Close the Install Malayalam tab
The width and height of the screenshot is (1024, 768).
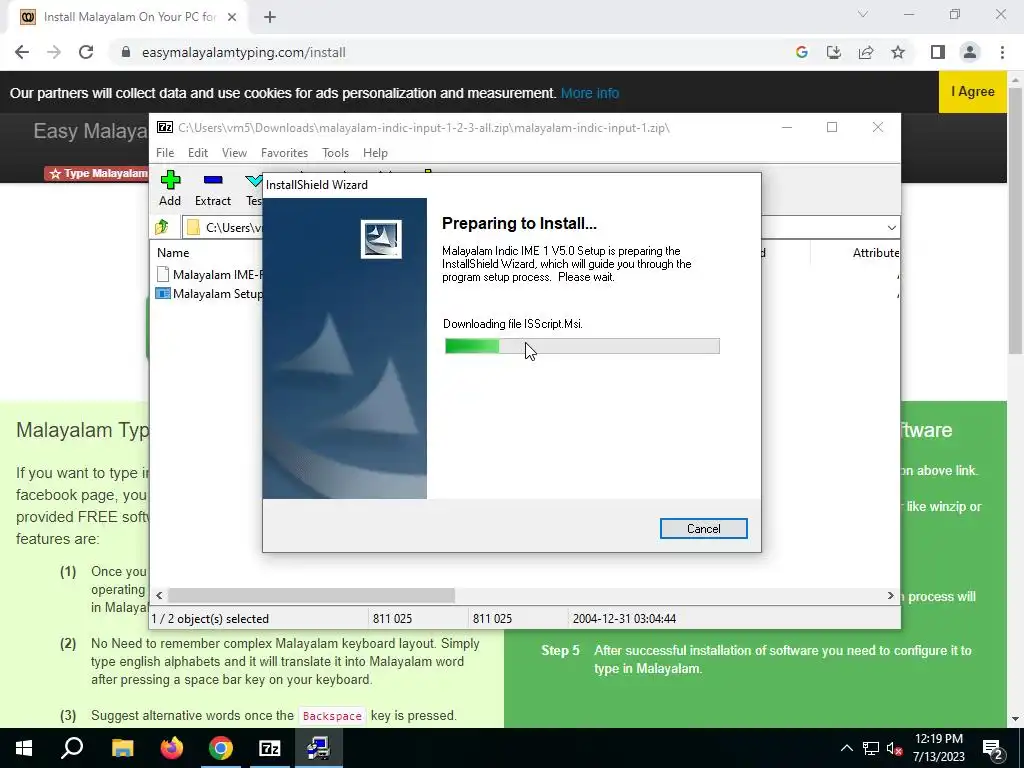tap(232, 17)
